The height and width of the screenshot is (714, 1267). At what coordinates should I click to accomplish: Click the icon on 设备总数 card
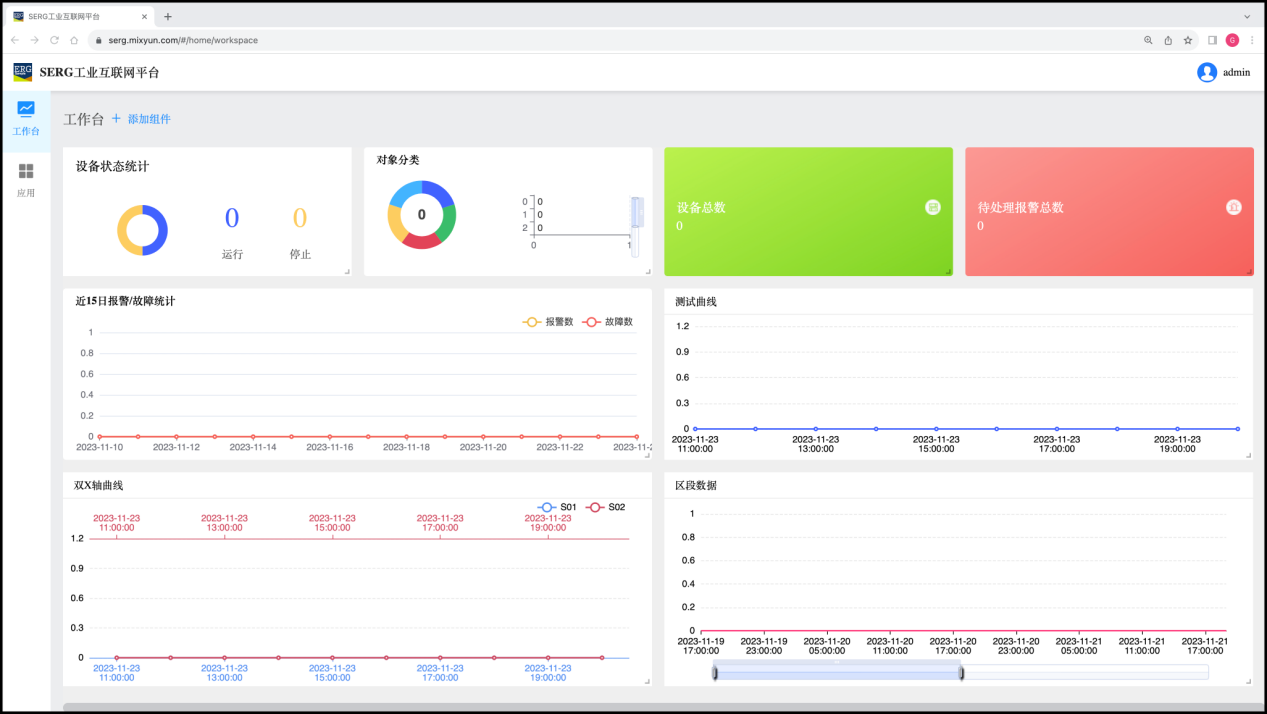[933, 207]
